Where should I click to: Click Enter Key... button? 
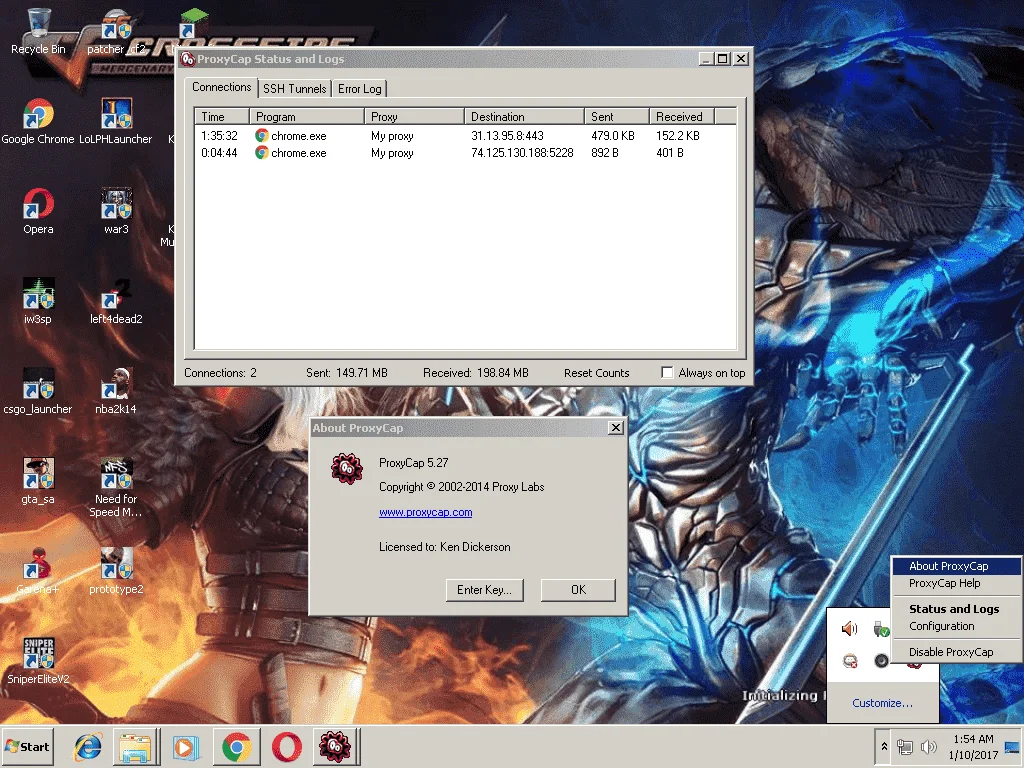point(484,590)
